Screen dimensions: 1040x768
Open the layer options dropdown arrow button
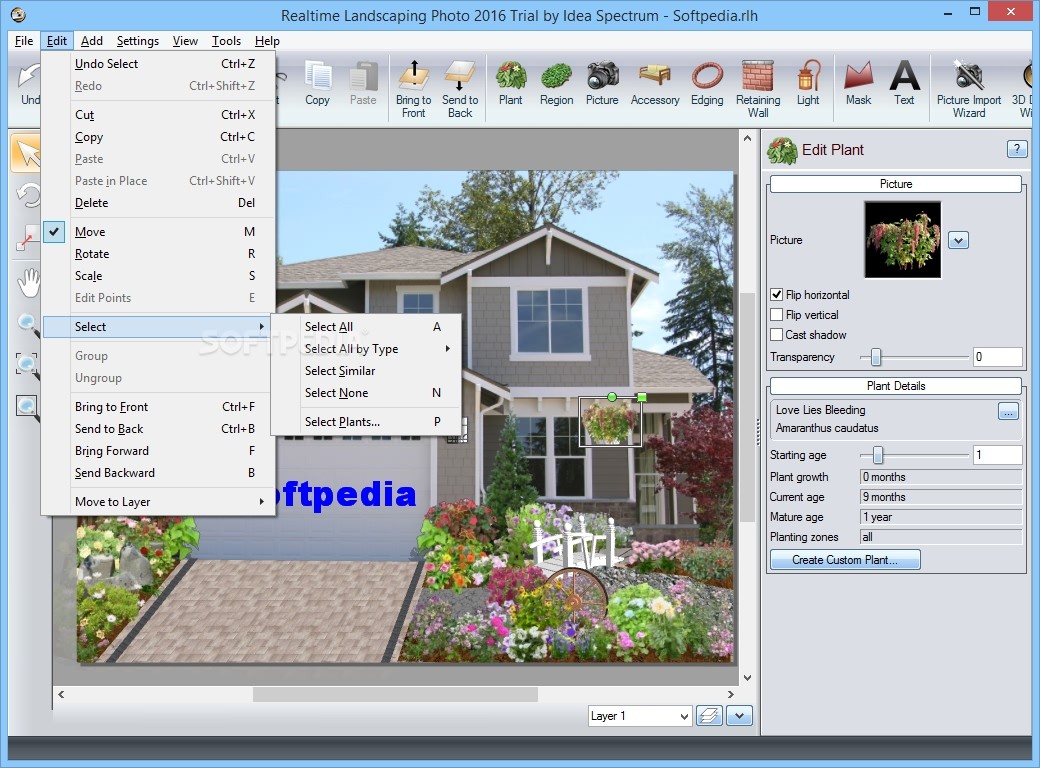point(740,716)
